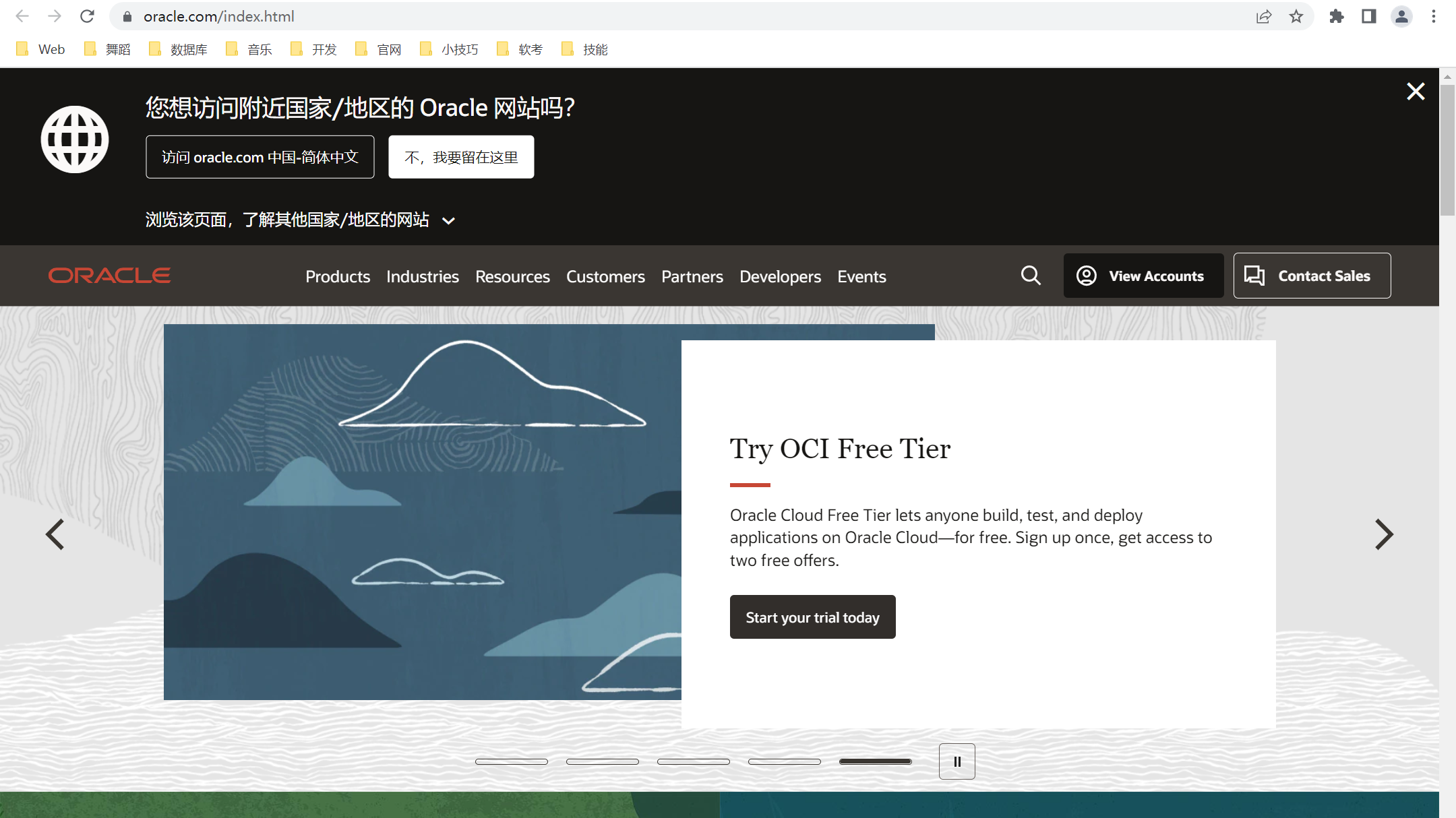Bookmark page with star icon
1456x818 pixels.
1296,17
